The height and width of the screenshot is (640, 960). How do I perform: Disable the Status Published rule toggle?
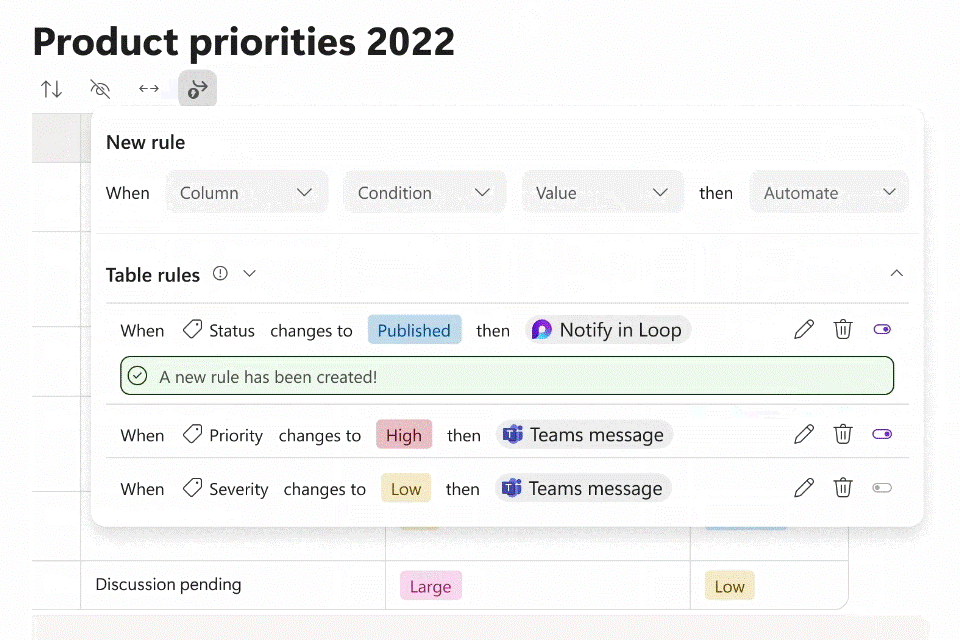pyautogui.click(x=882, y=329)
